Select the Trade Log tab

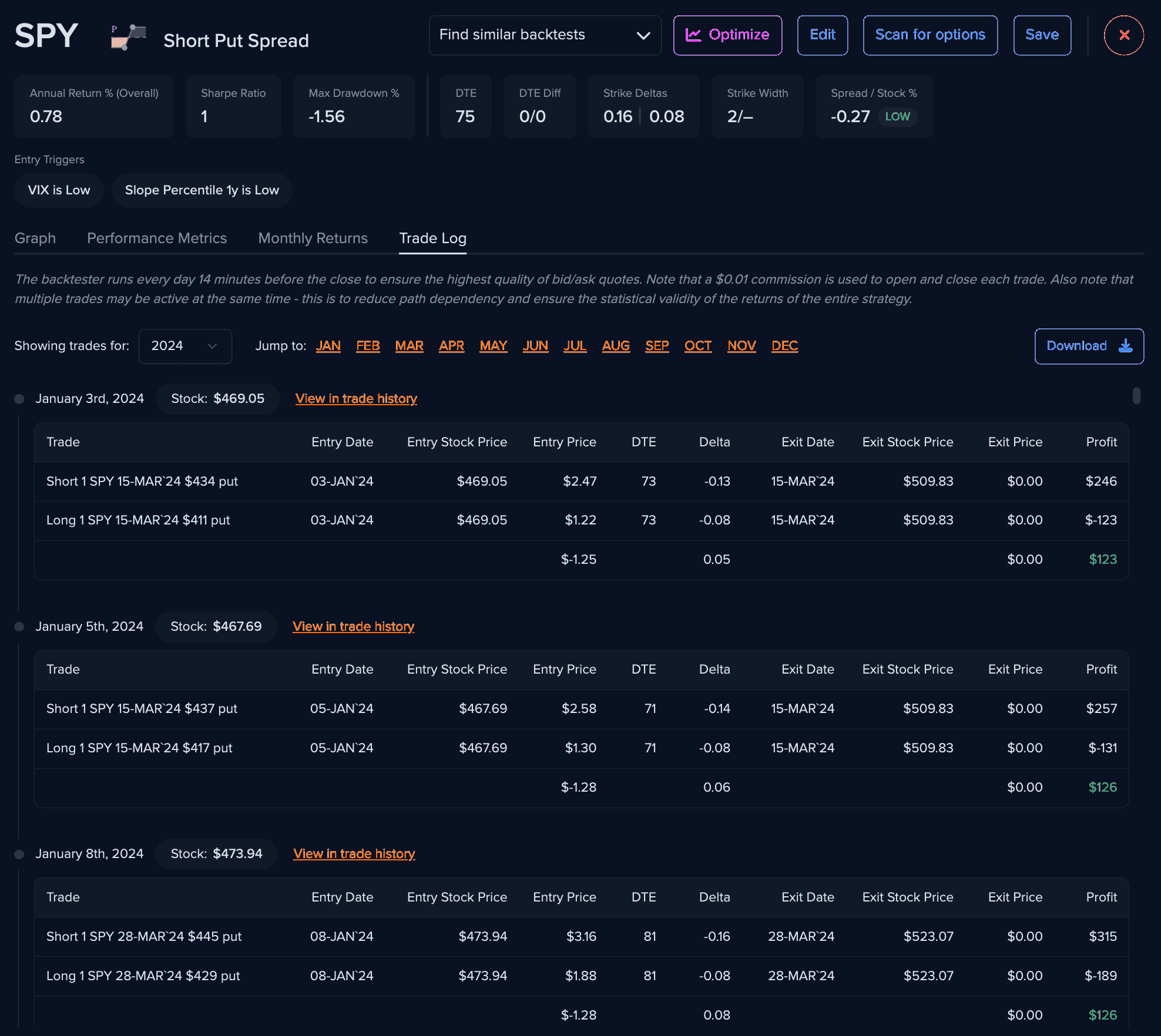[x=432, y=238]
